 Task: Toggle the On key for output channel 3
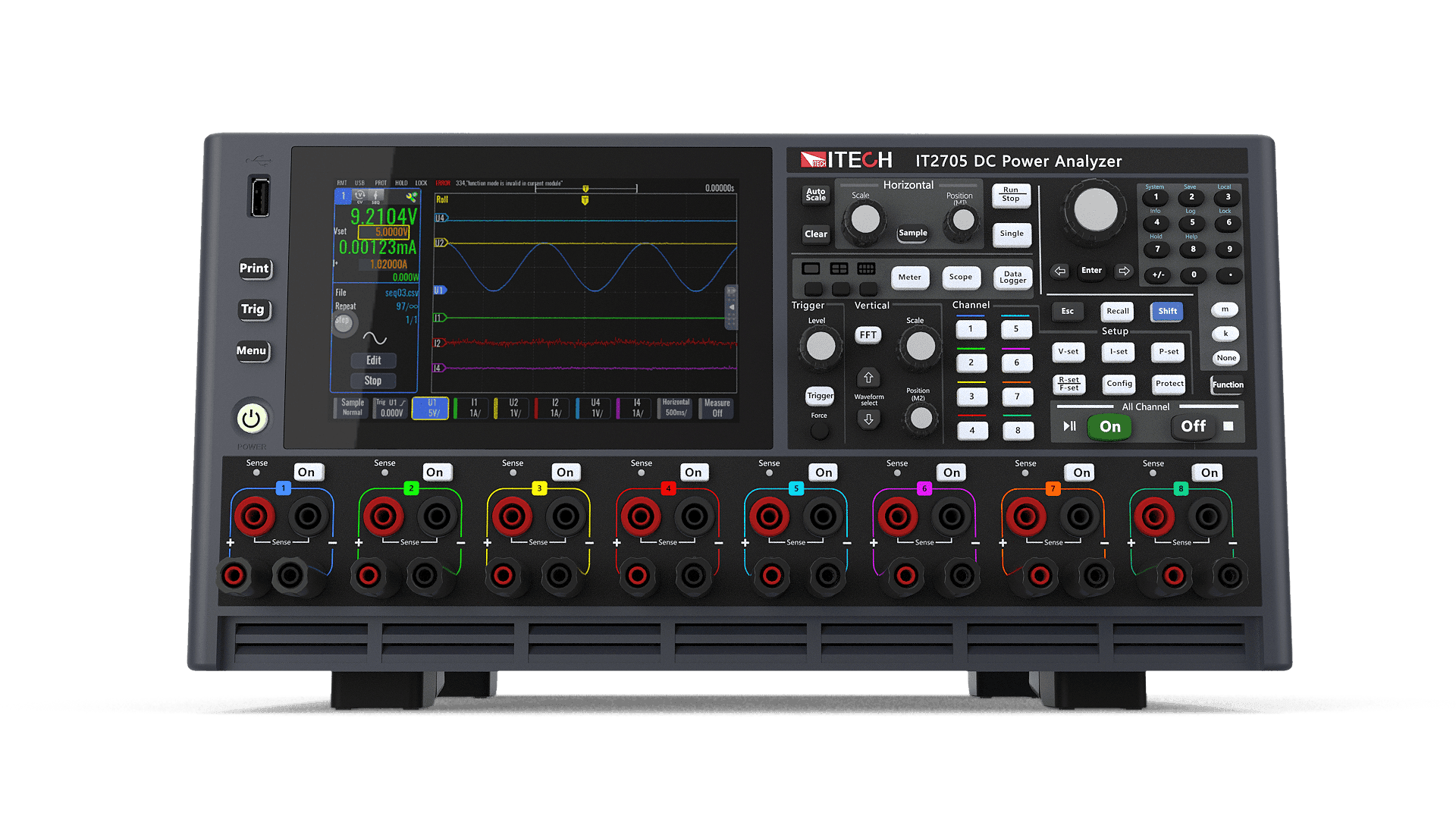(565, 472)
